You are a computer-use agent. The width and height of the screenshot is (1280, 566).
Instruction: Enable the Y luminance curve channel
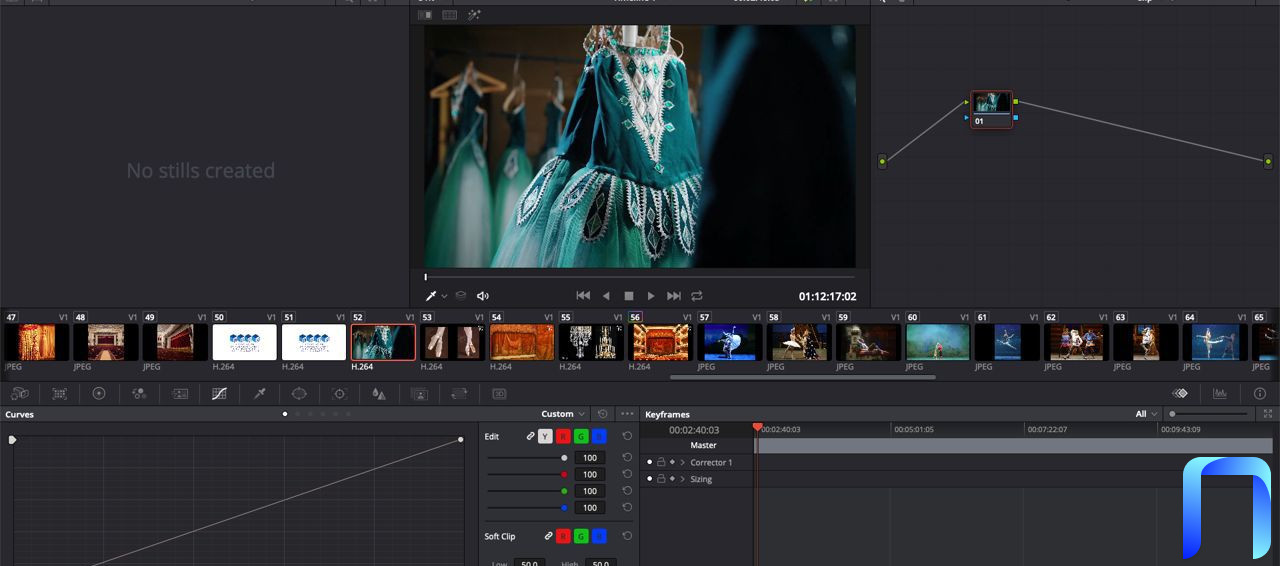(545, 436)
